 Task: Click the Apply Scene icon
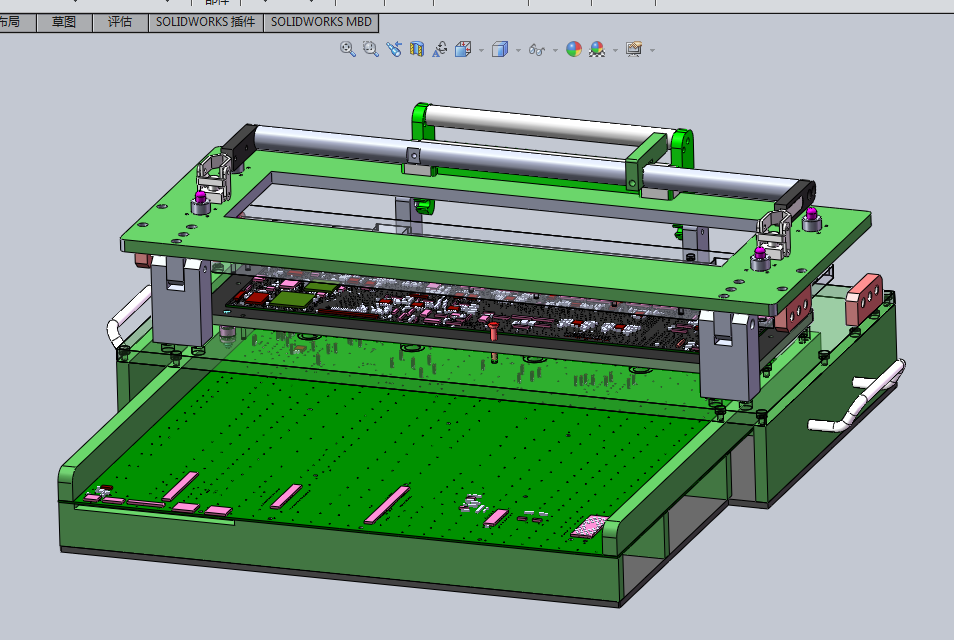(597, 49)
